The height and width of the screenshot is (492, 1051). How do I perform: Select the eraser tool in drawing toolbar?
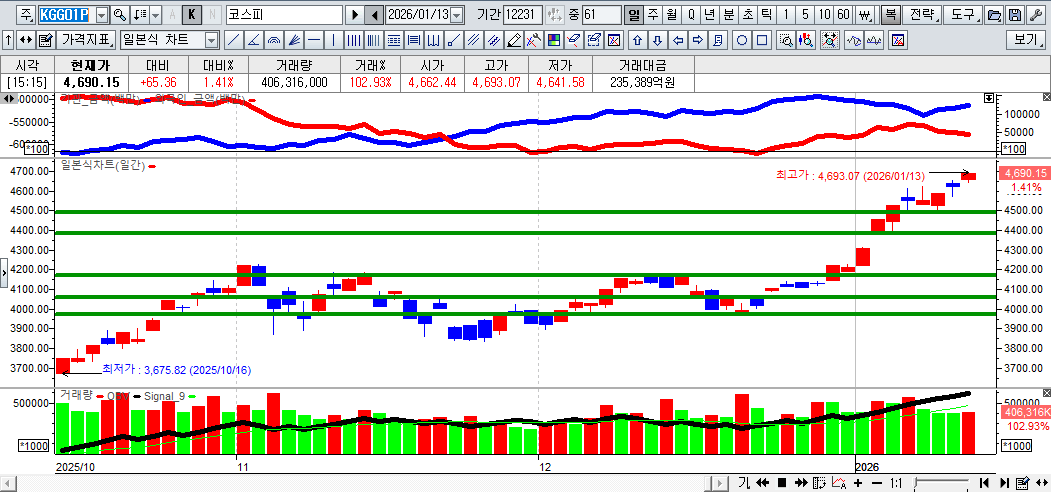574,40
